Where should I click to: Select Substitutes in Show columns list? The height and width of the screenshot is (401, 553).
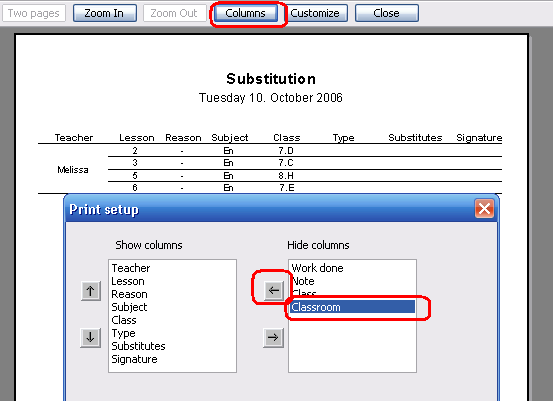(138, 346)
